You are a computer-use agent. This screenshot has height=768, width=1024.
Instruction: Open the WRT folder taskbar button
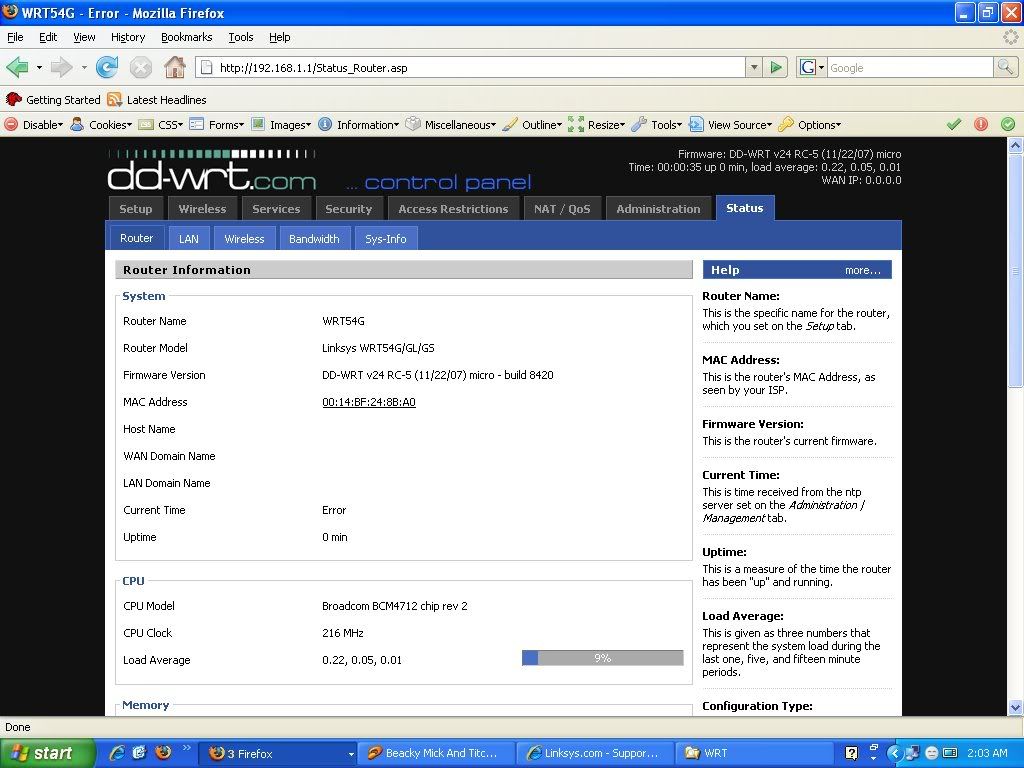[756, 754]
